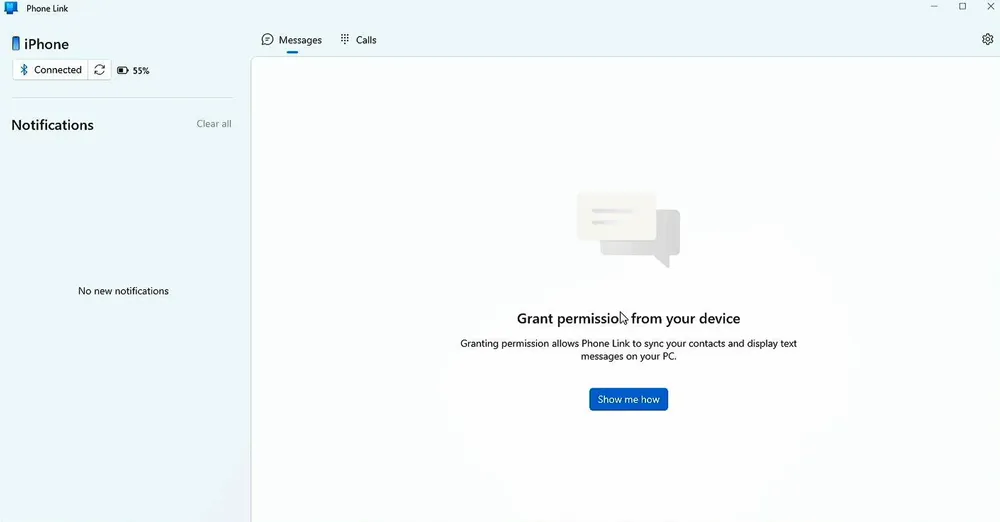Image resolution: width=1000 pixels, height=522 pixels.
Task: Maximize the Phone Link window
Action: pyautogui.click(x=962, y=7)
